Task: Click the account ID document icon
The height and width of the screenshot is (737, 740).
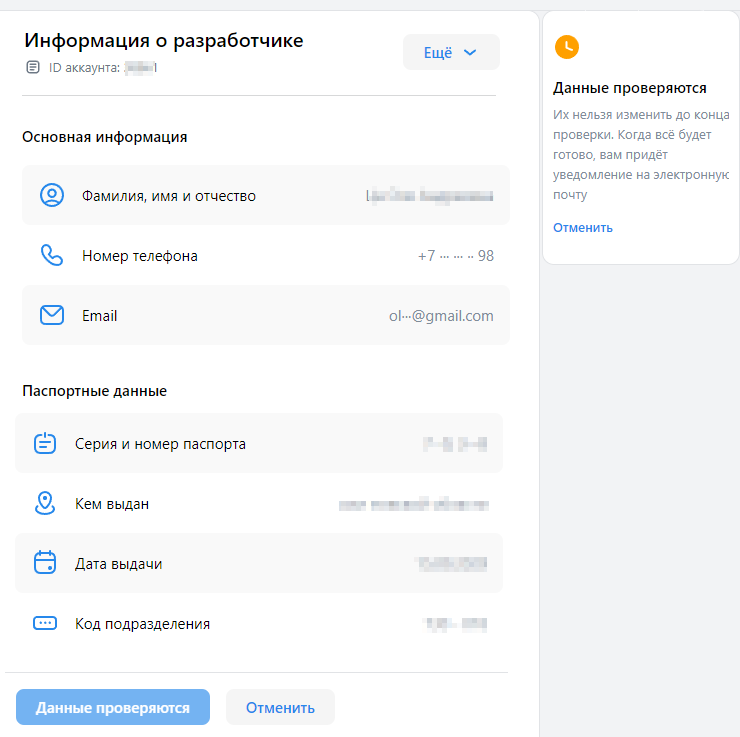Action: click(34, 67)
